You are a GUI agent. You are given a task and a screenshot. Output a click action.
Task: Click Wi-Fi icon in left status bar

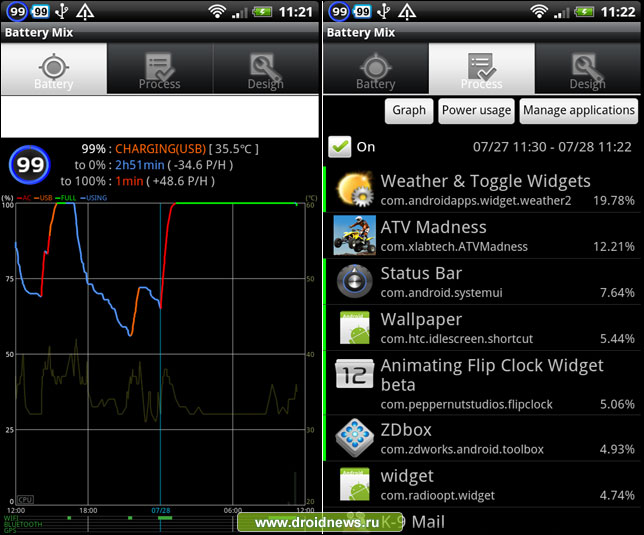pyautogui.click(x=217, y=11)
